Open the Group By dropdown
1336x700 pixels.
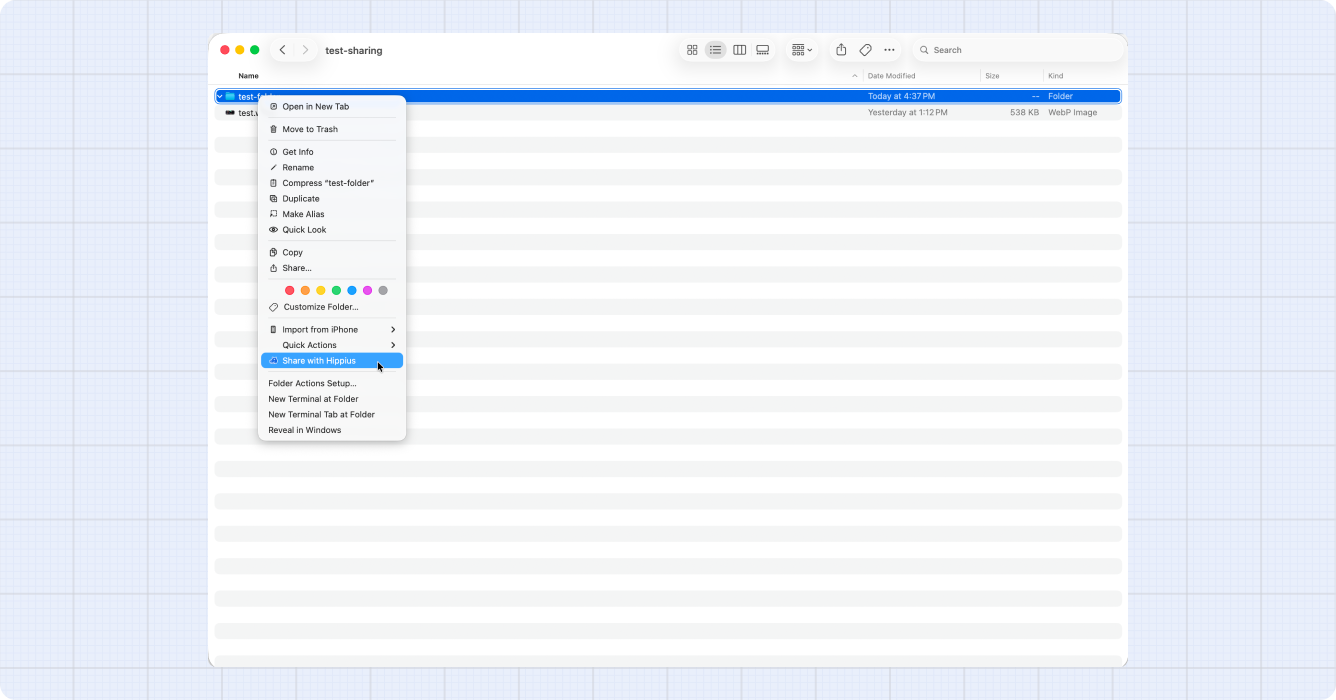pos(802,50)
